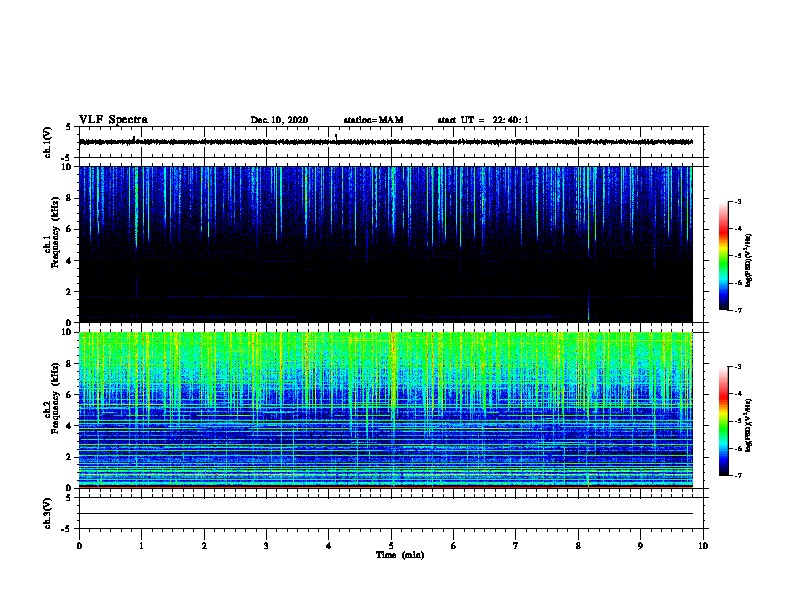Click the ch.1 spectrogram panel
The height and width of the screenshot is (612, 792).
(386, 244)
